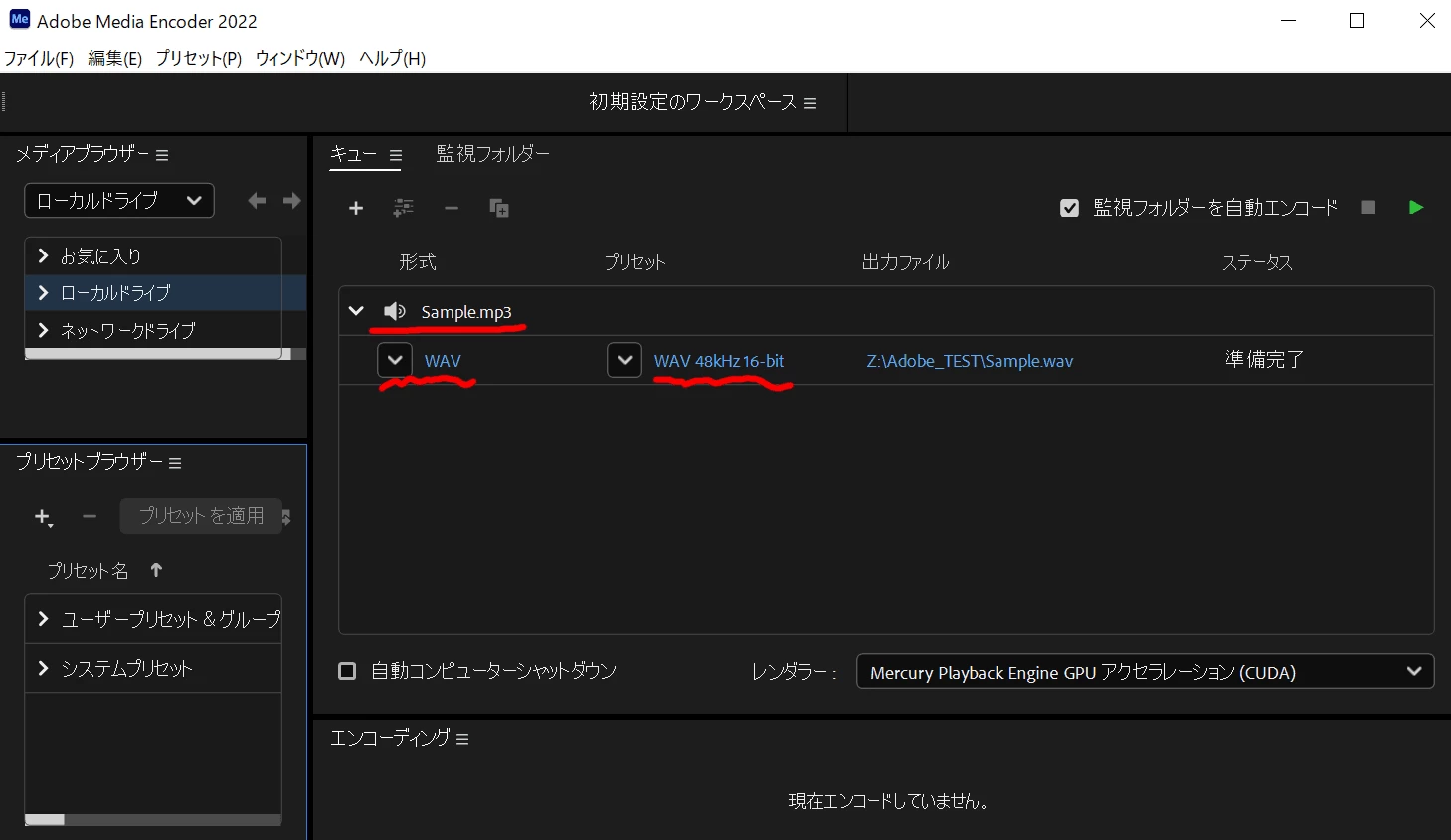Screen dimensions: 1451x840
Task: Click the 形式 column header
Action: 418,262
